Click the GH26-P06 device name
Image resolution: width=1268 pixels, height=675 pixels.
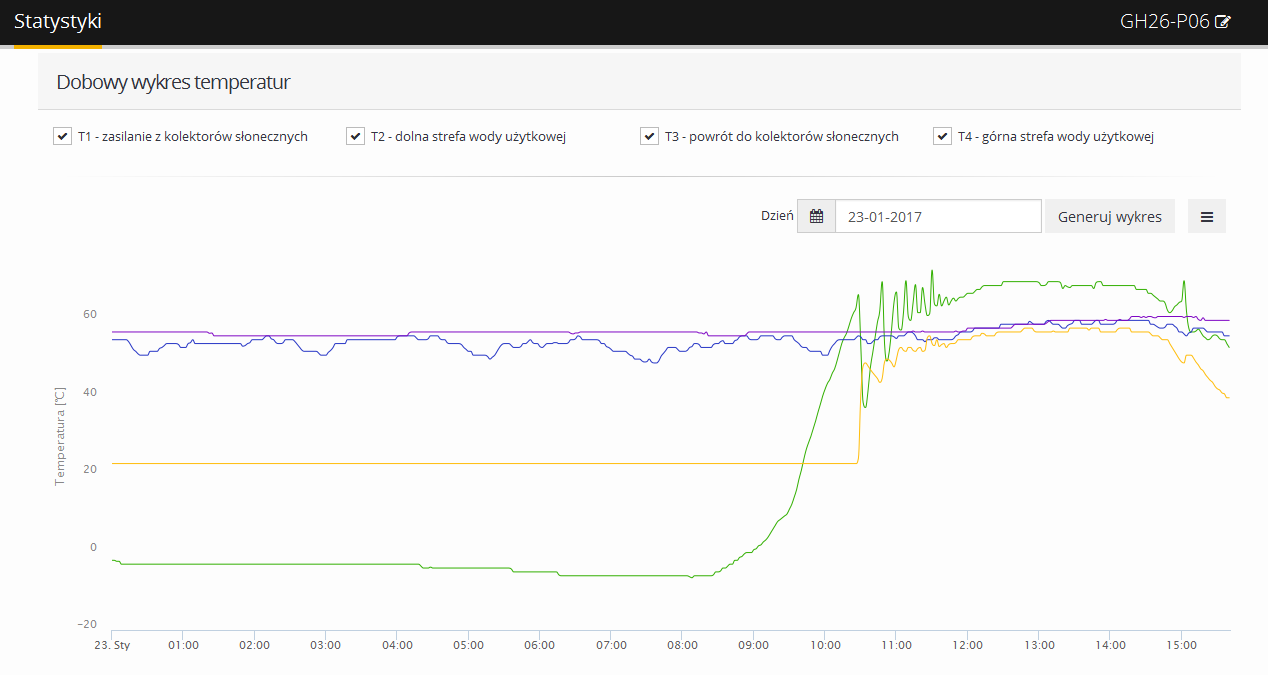coord(1164,22)
